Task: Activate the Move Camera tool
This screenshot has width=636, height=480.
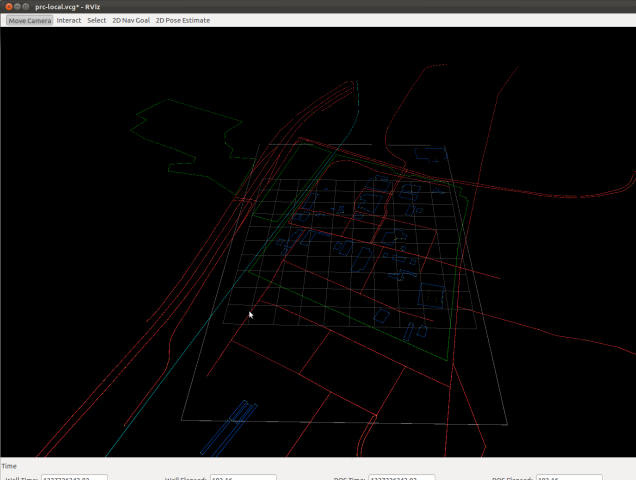Action: [29, 20]
